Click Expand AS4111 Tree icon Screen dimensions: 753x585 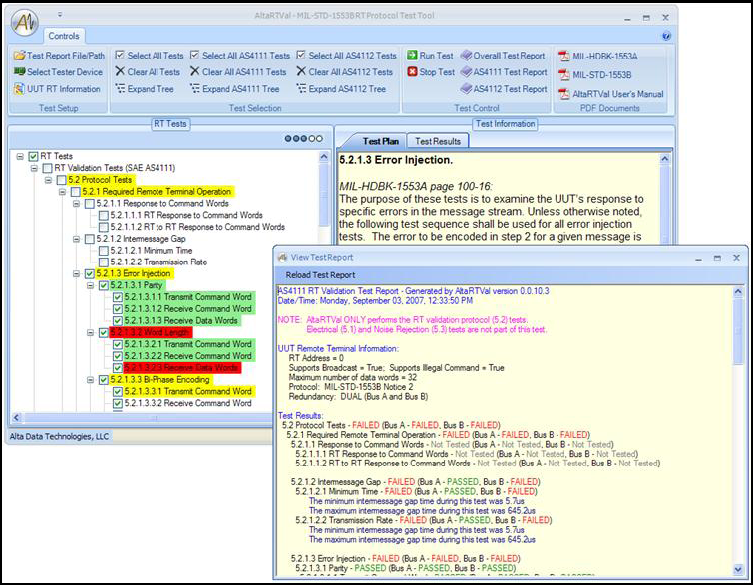coord(194,89)
